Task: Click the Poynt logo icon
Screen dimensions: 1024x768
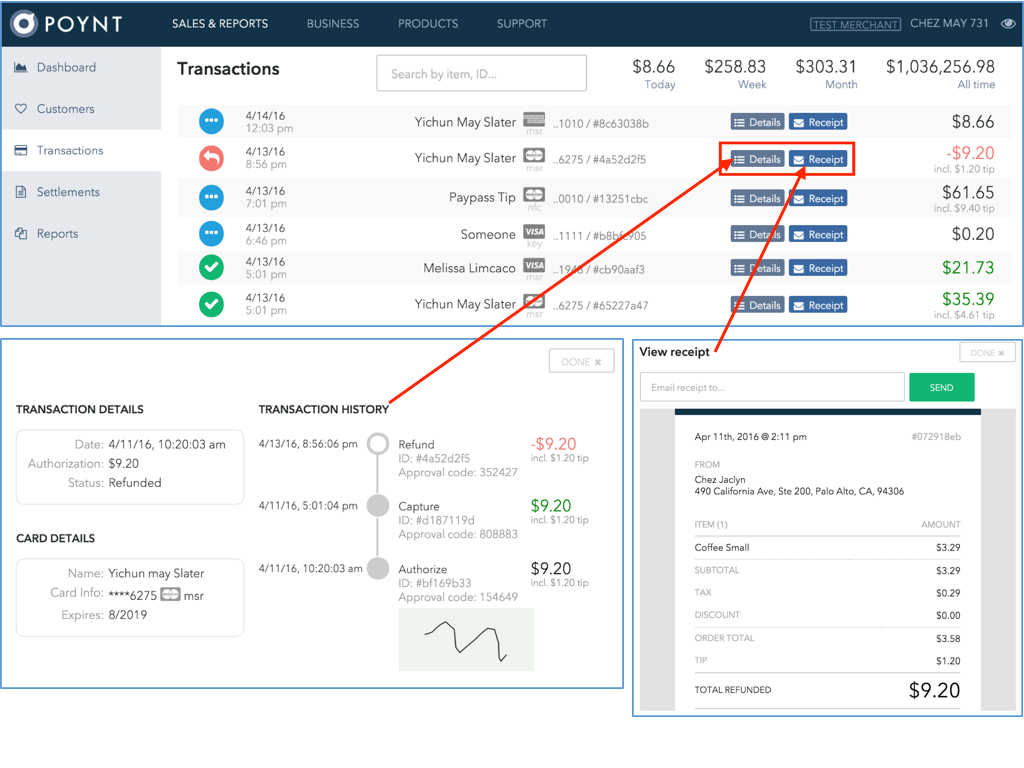Action: point(24,24)
